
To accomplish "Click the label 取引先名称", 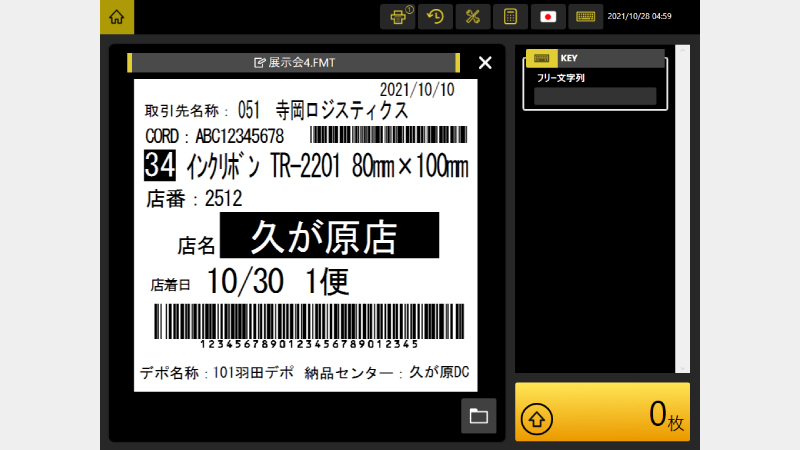I will click(x=182, y=111).
